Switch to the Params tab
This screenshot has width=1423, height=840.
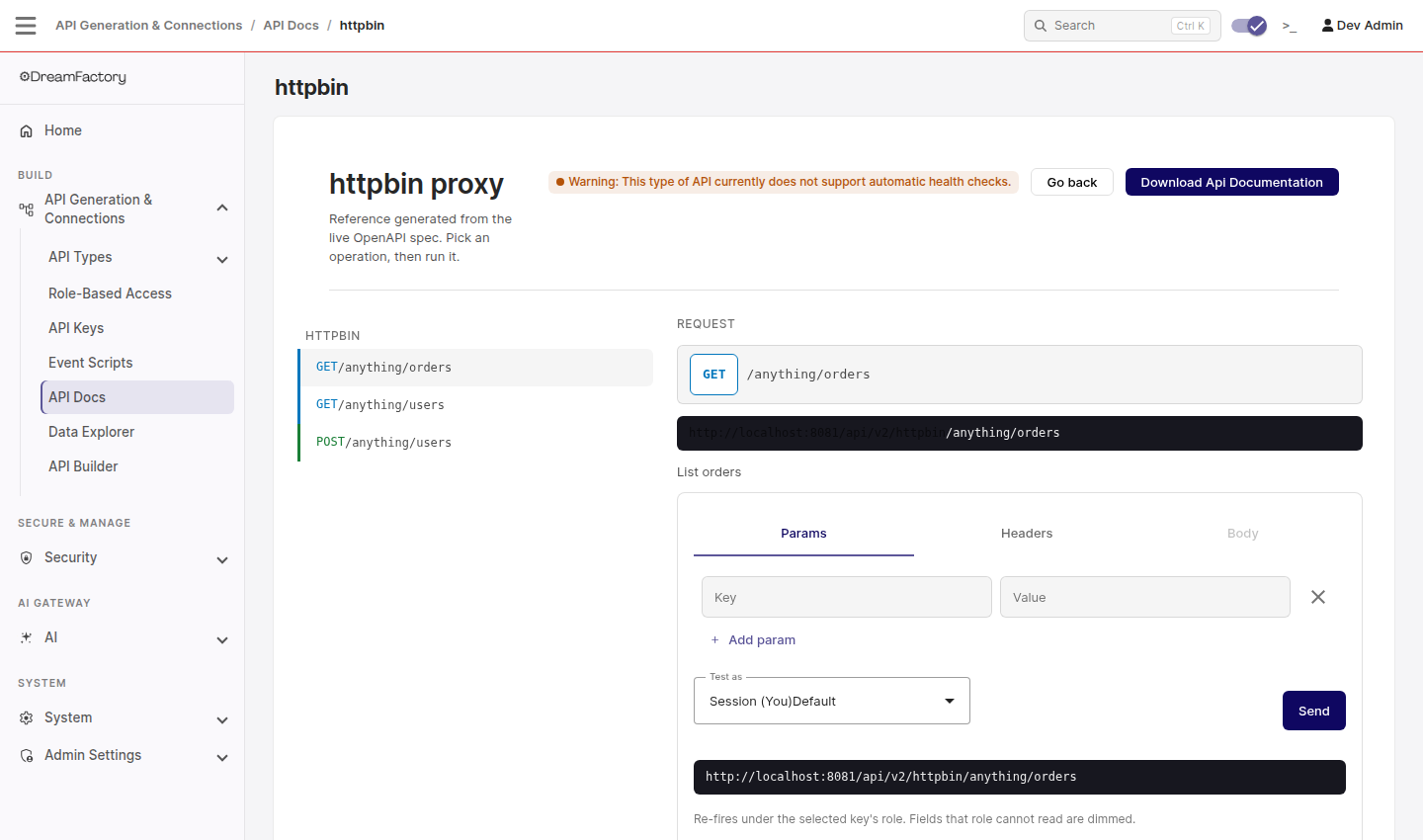tap(803, 534)
